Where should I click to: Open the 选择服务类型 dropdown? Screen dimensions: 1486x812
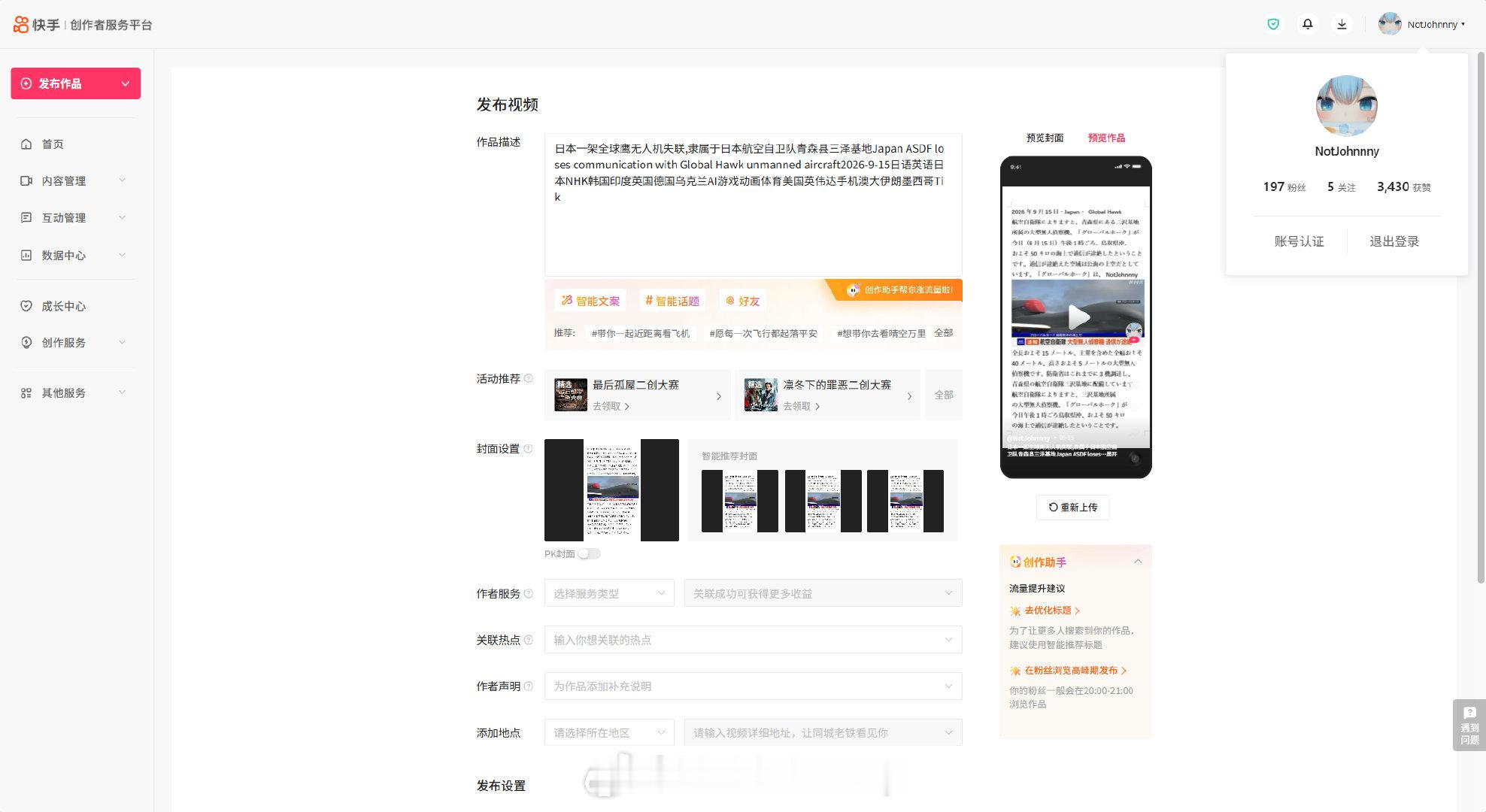pyautogui.click(x=609, y=593)
